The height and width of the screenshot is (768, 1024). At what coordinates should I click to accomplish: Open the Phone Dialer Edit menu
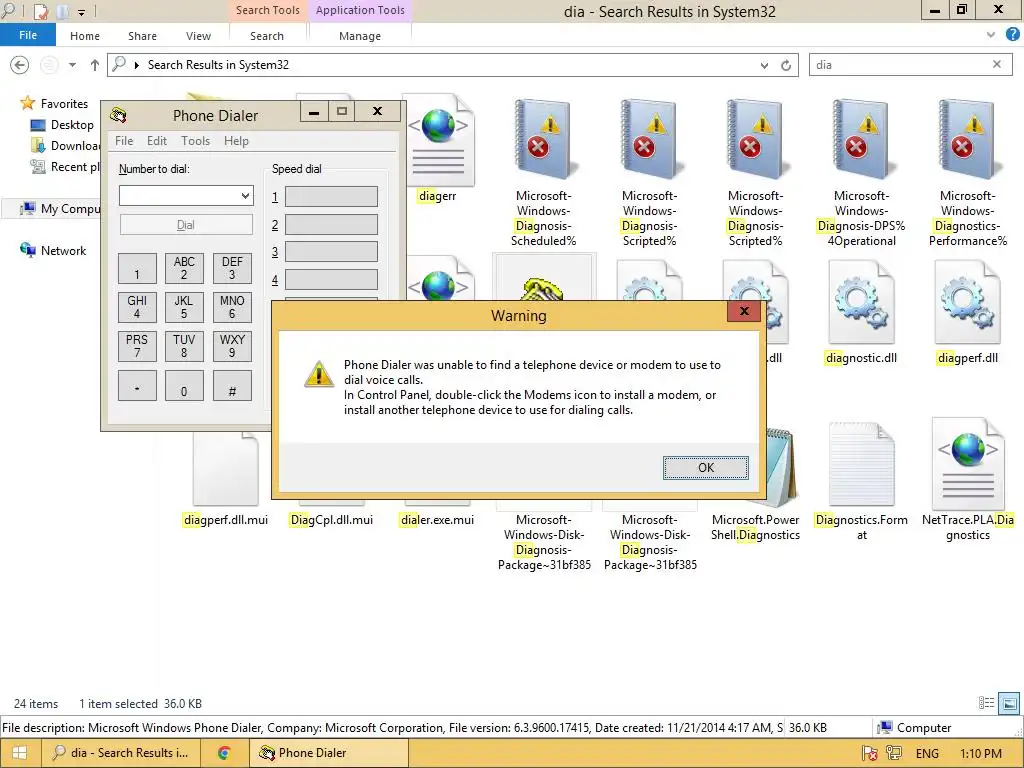tap(157, 141)
